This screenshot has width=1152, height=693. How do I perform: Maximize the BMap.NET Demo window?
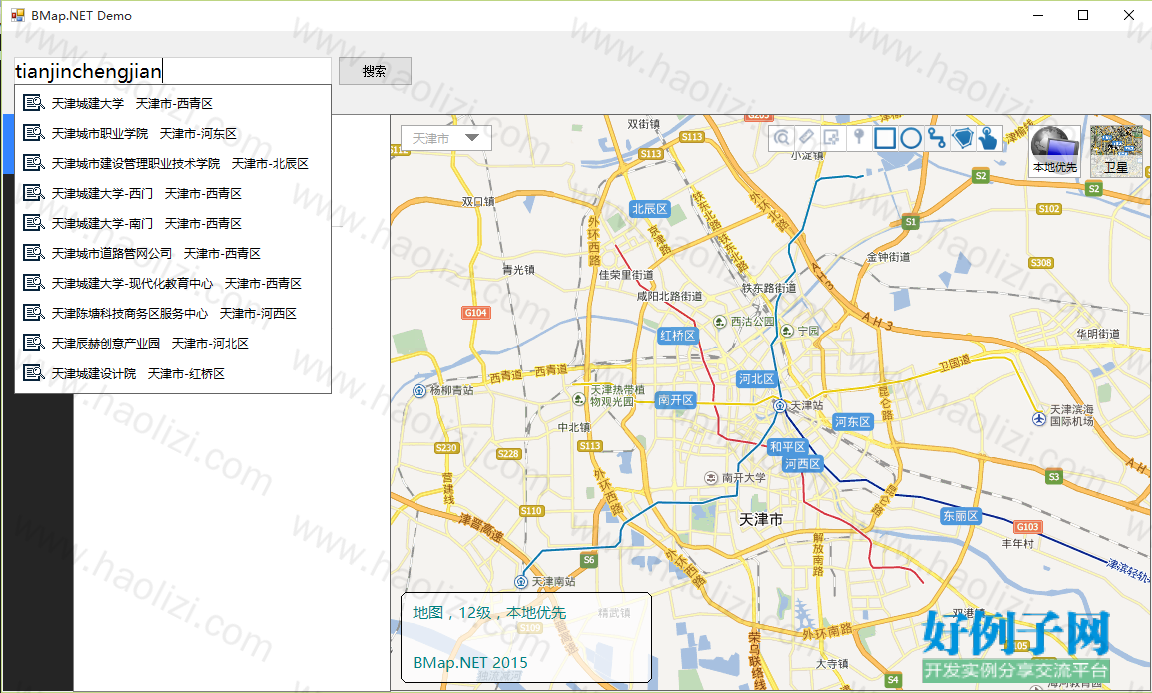pos(1083,15)
